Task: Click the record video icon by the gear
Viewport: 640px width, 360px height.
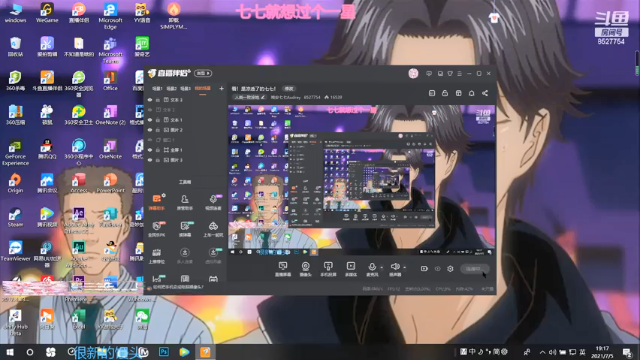Action: pos(424,269)
